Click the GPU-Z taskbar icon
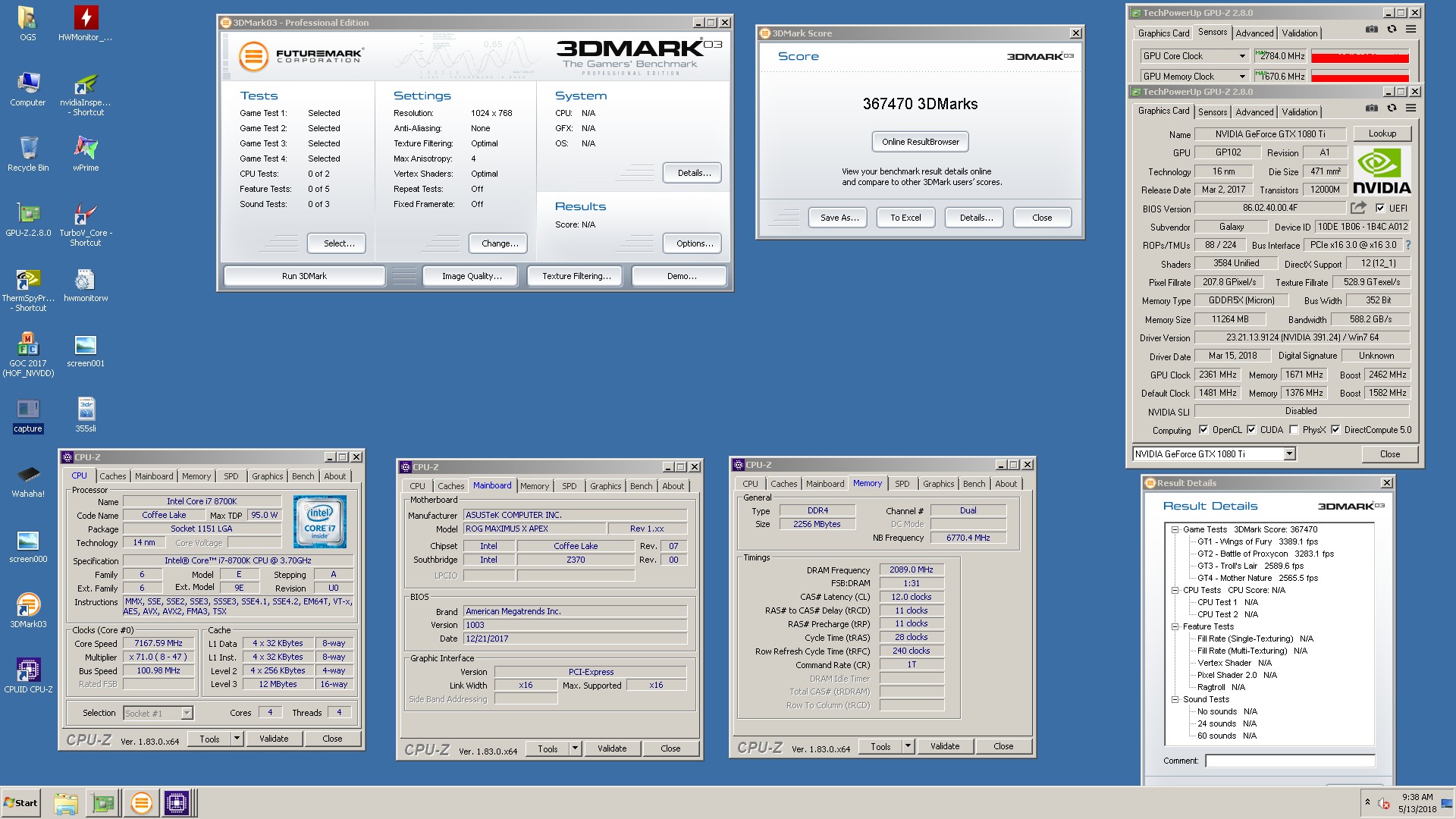This screenshot has height=819, width=1456. (x=104, y=802)
